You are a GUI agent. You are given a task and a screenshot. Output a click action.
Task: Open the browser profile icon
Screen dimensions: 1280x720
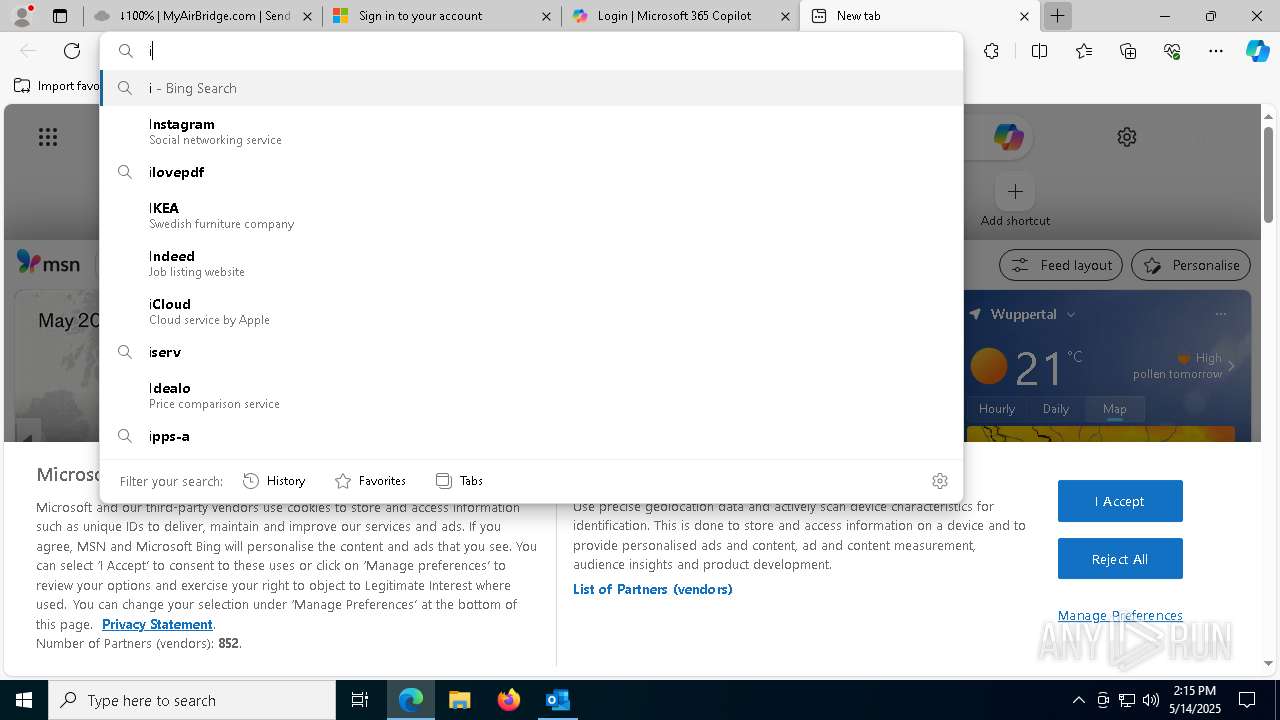22,16
